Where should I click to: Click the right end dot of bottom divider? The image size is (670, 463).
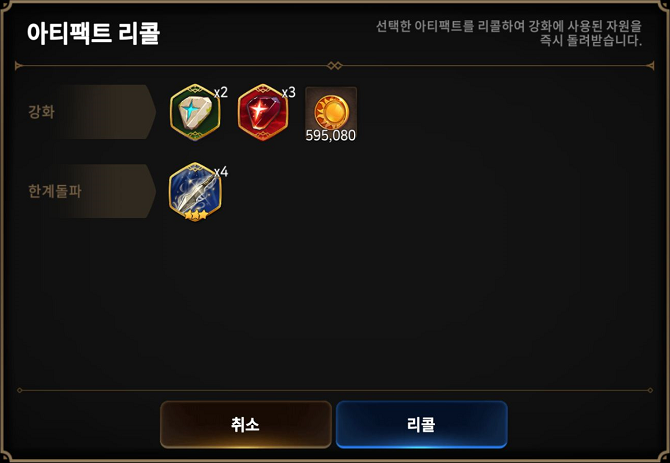pos(650,390)
